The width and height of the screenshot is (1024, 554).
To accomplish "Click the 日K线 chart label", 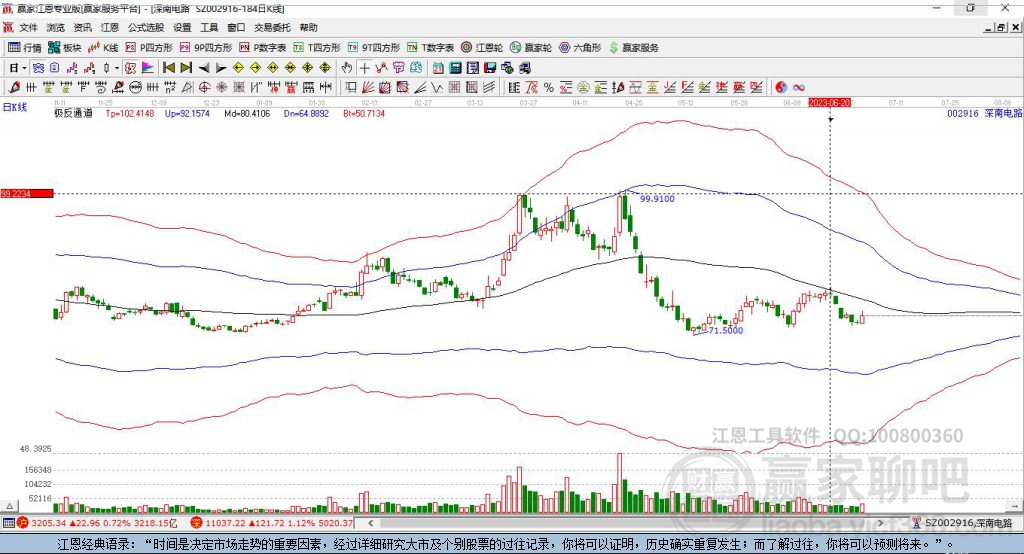I will (x=14, y=107).
